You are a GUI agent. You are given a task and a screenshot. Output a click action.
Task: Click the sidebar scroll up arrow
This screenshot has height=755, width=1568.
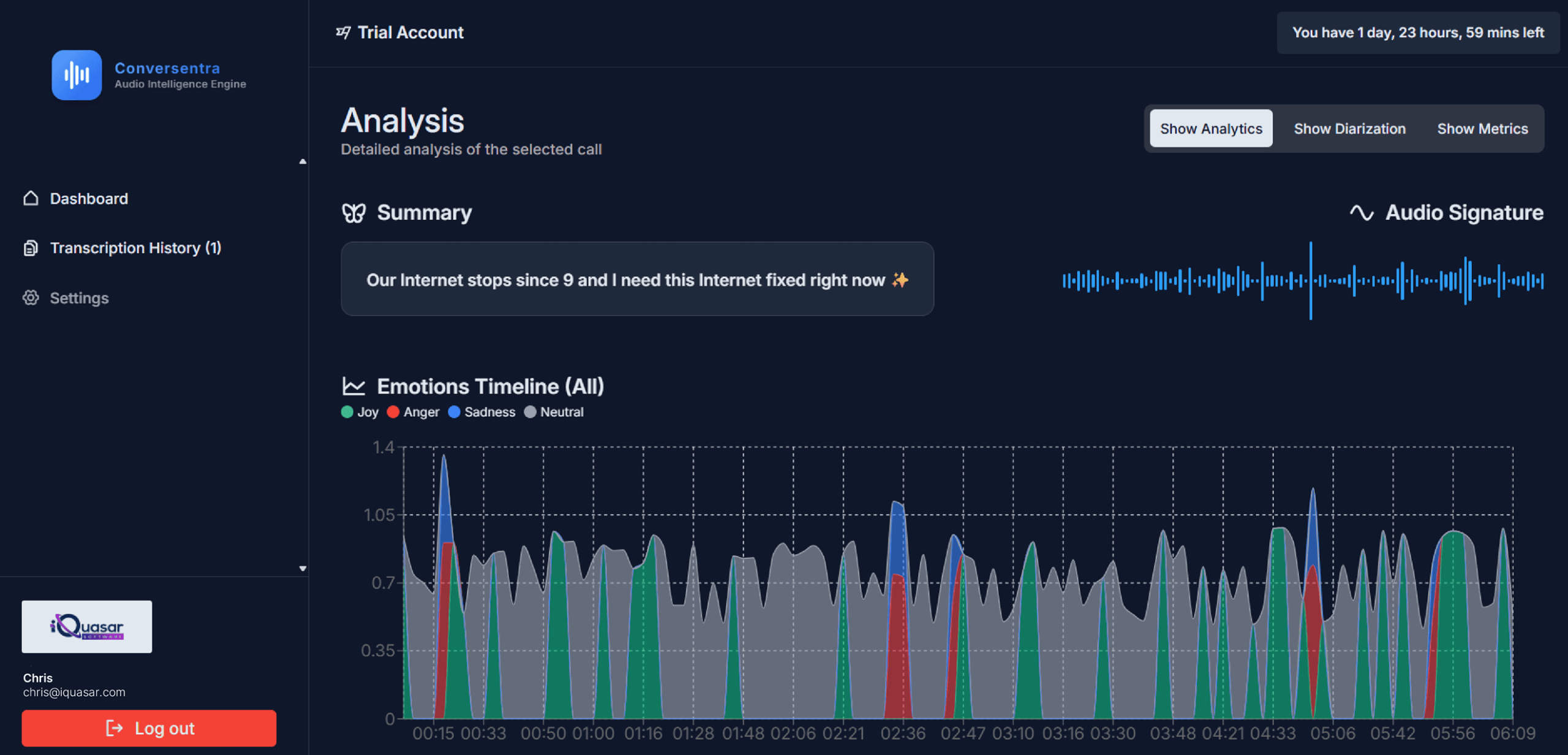pyautogui.click(x=303, y=162)
